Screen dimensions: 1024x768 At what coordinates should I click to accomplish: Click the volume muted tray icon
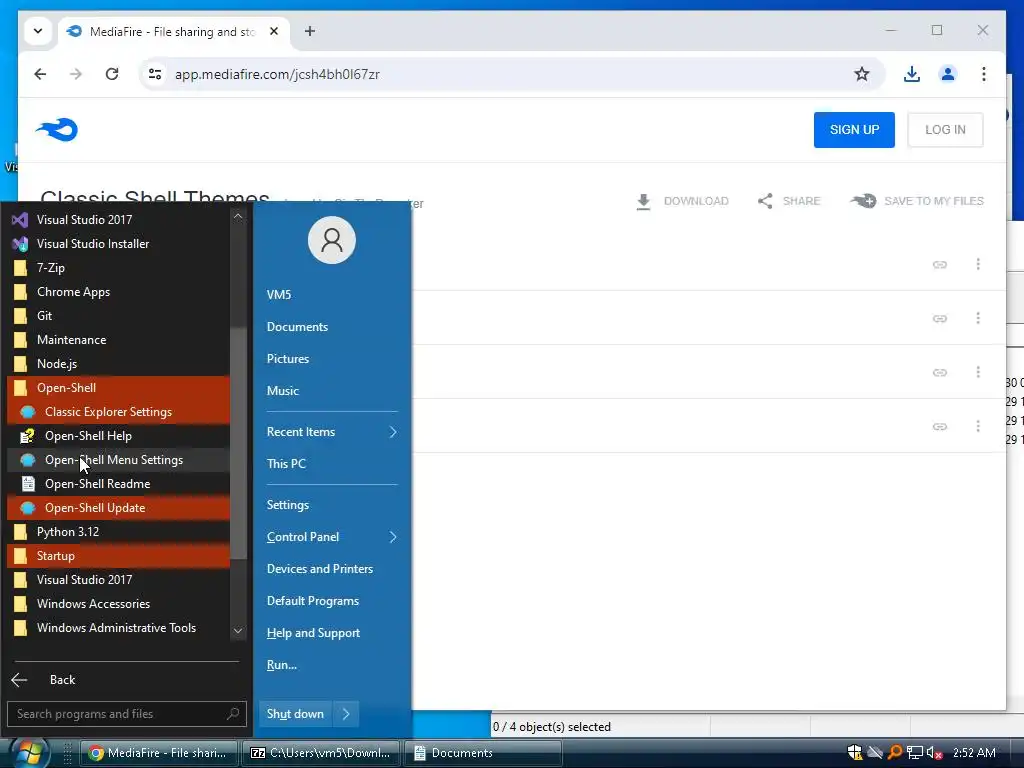click(x=935, y=753)
